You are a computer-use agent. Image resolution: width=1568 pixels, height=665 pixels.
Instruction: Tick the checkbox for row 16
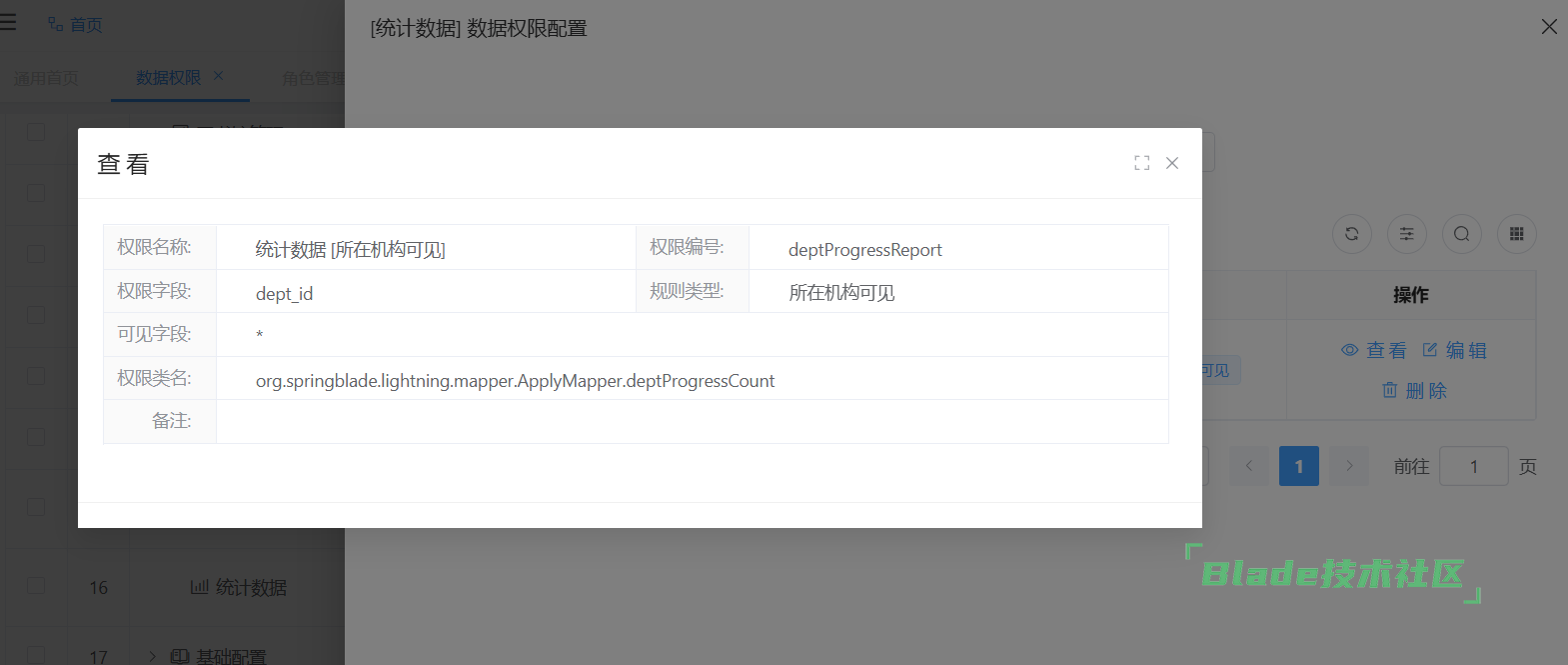(x=36, y=586)
